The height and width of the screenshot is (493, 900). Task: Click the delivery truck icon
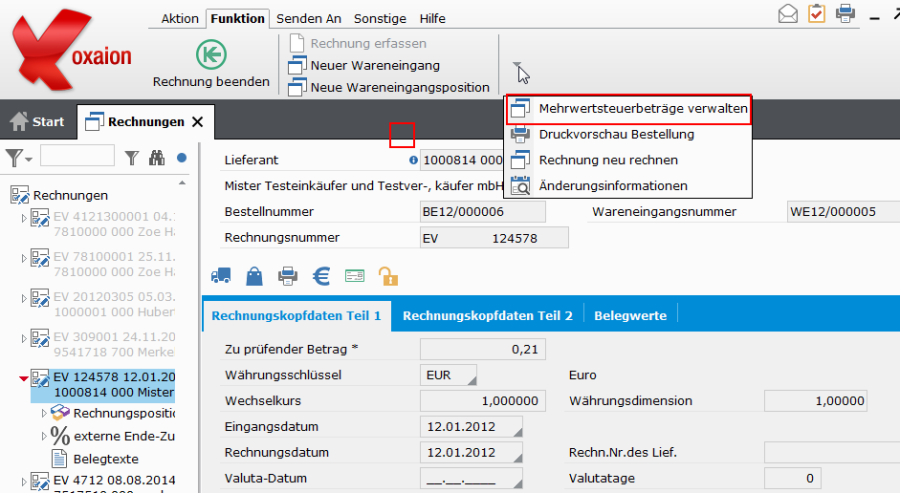(x=221, y=276)
